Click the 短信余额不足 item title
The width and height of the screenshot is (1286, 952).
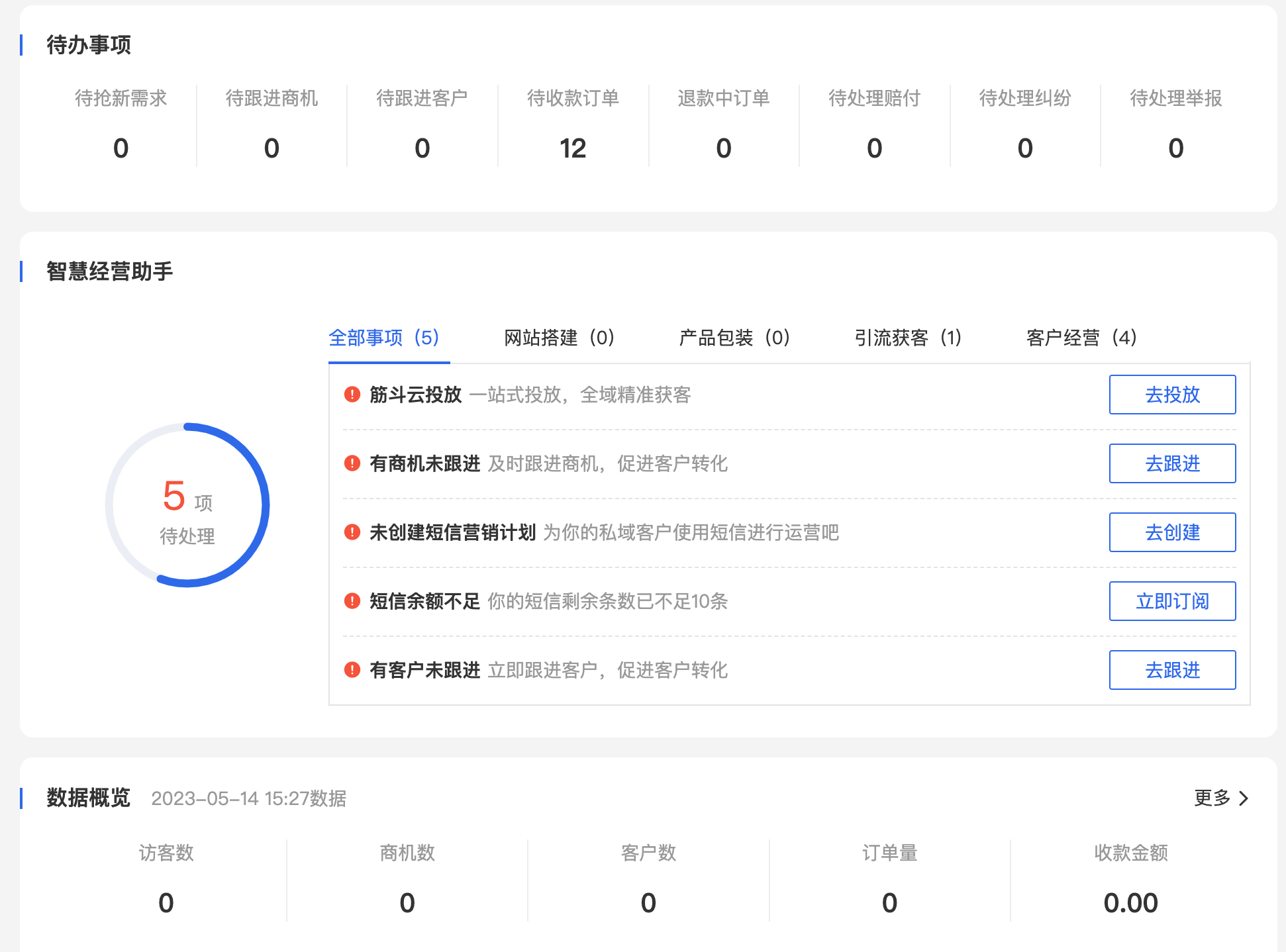[424, 601]
